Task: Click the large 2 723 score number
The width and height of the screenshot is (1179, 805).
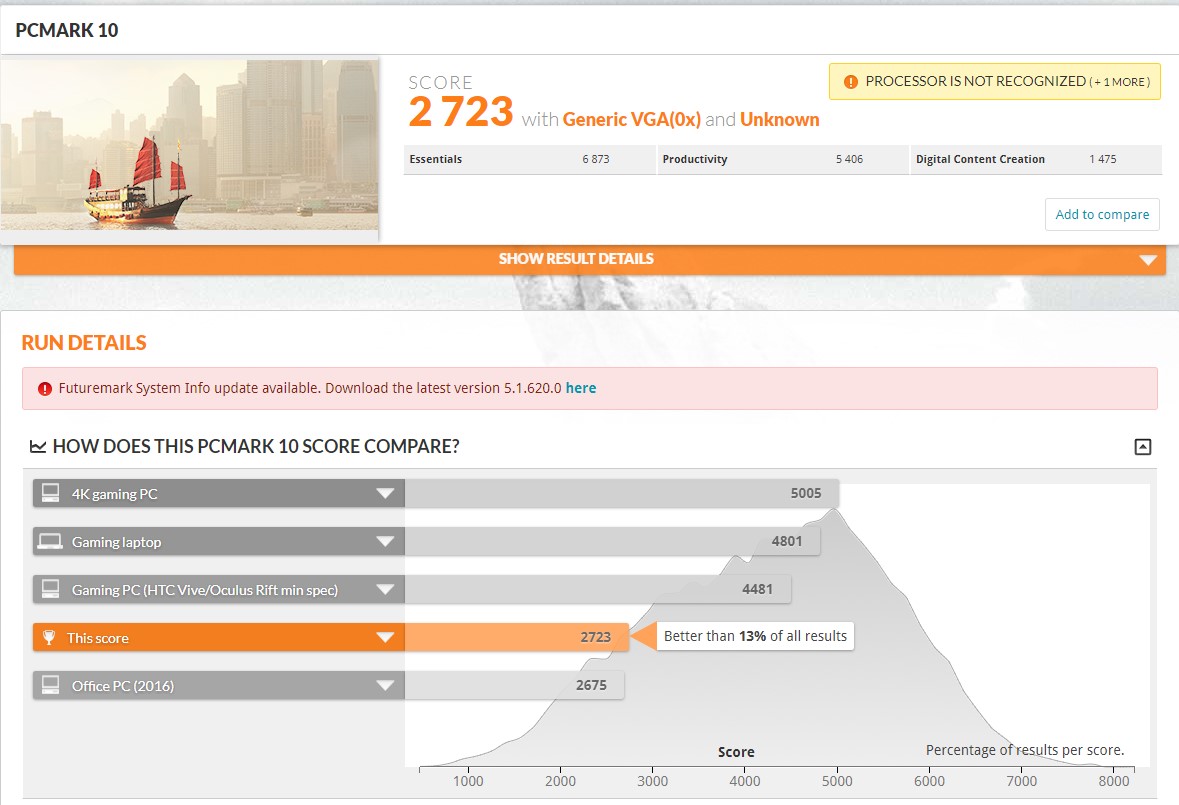Action: pos(461,112)
